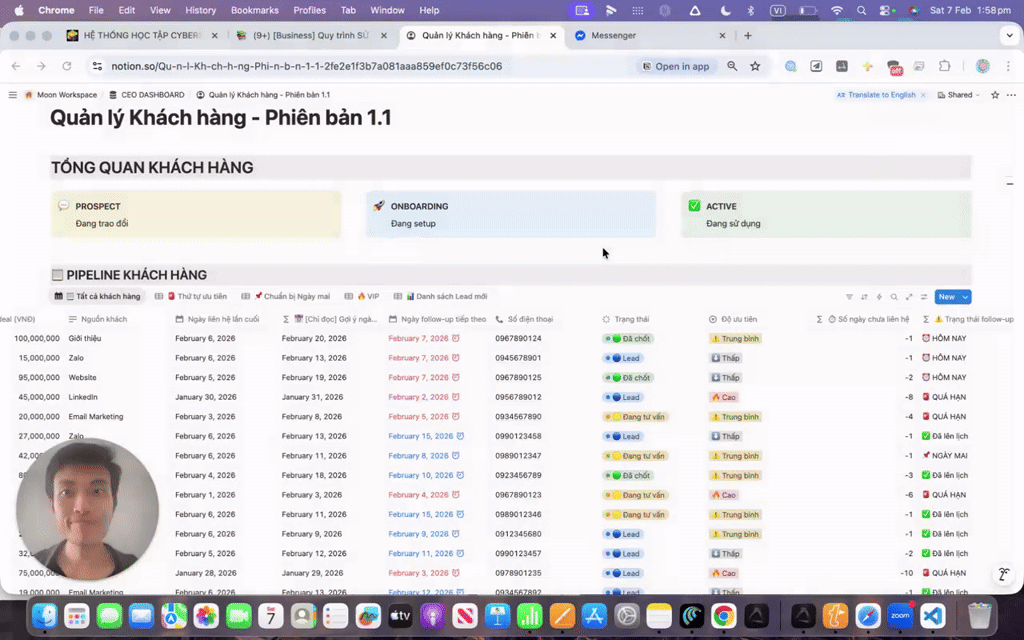Open the ACTIVE card
This screenshot has width=1024, height=640.
click(x=826, y=214)
